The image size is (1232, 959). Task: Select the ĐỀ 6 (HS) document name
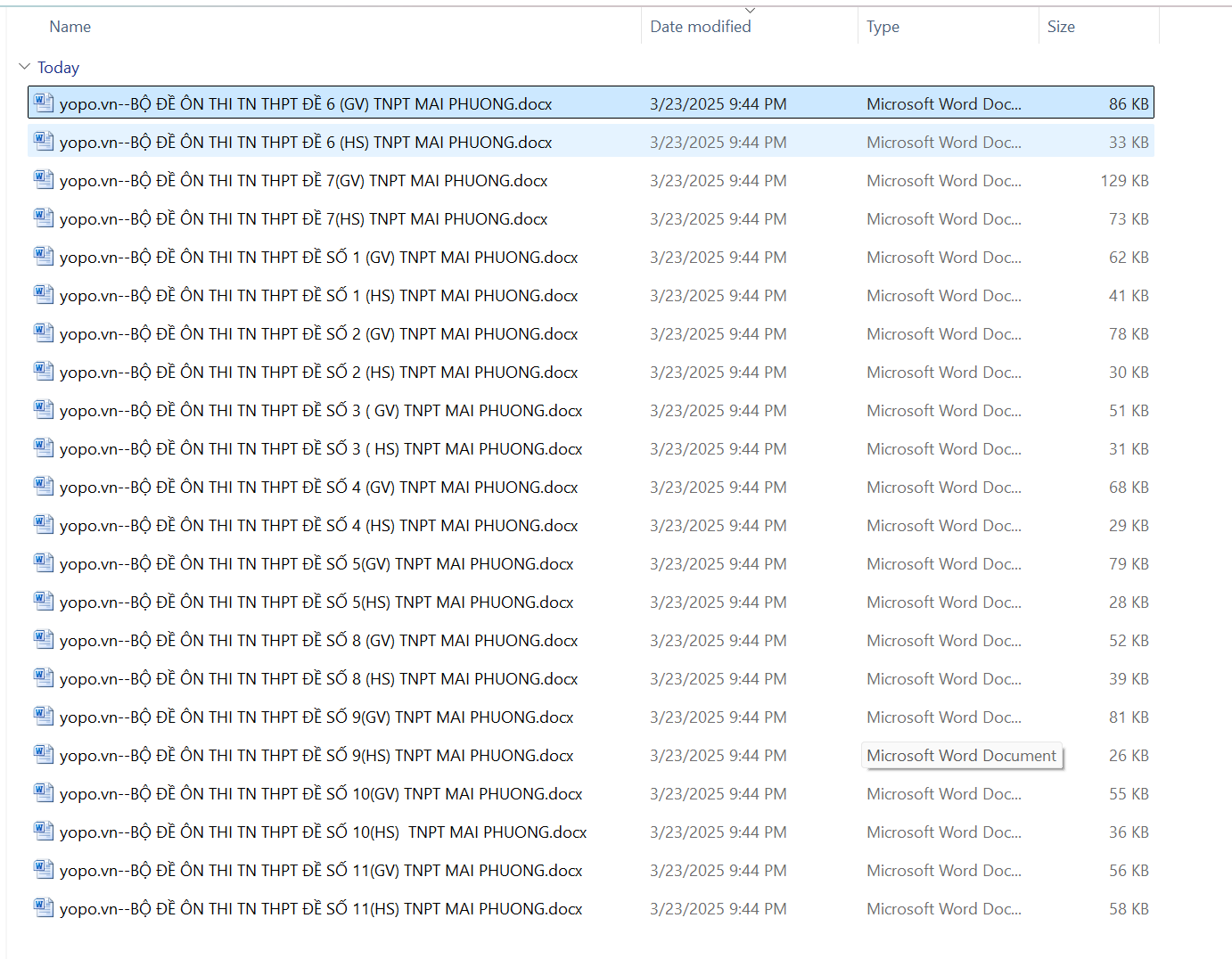306,143
